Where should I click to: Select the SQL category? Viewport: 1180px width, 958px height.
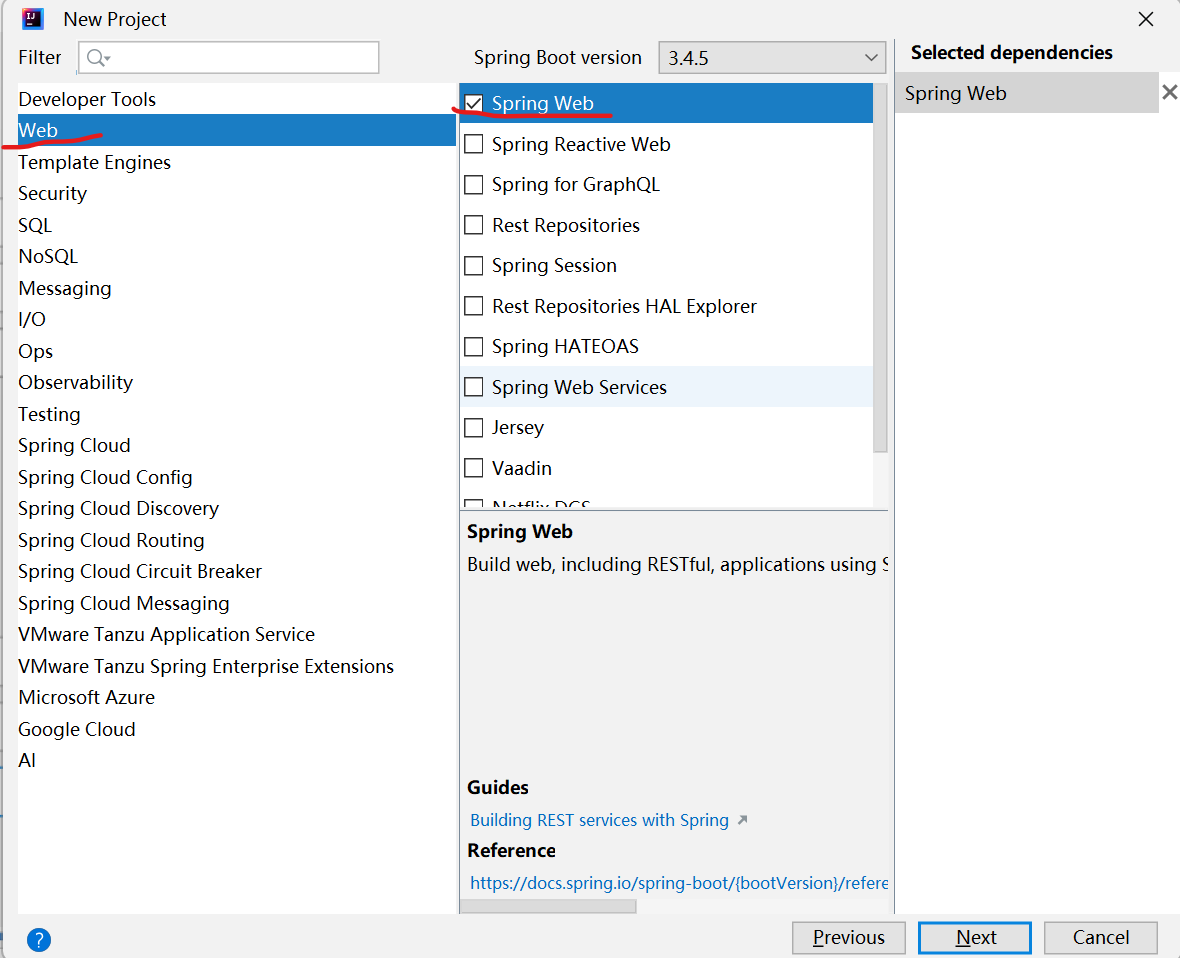tap(236, 225)
